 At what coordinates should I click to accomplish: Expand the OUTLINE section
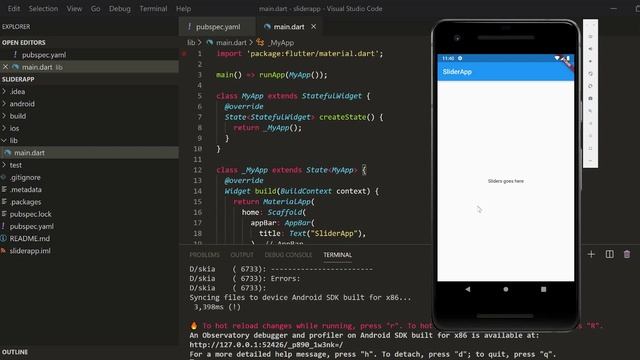(89, 352)
